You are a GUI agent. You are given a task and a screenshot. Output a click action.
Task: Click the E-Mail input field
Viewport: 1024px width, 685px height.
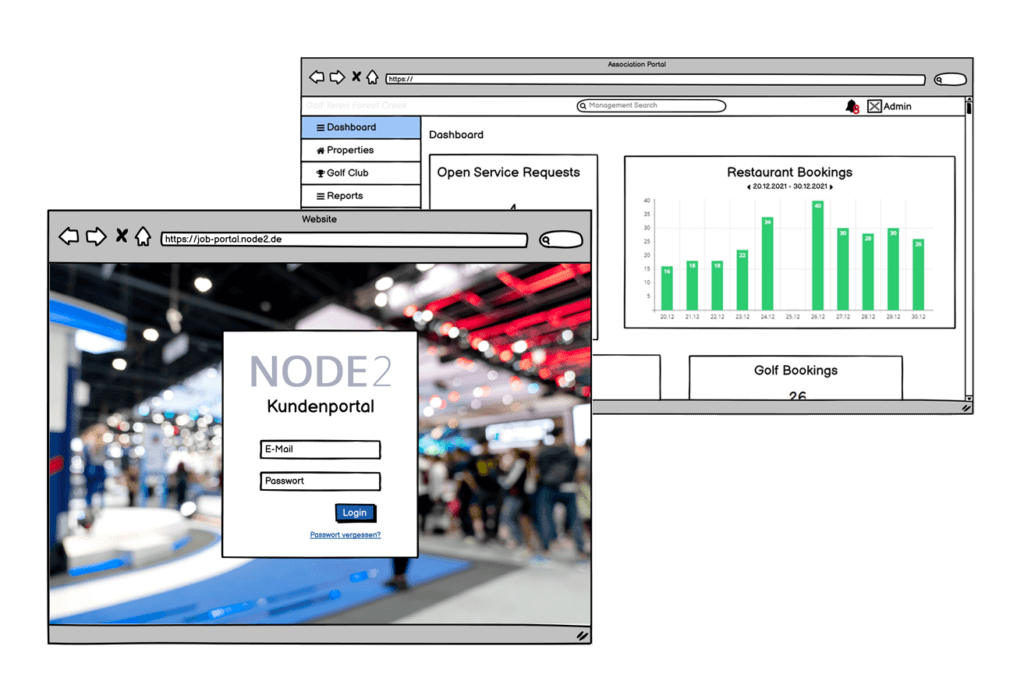(320, 449)
